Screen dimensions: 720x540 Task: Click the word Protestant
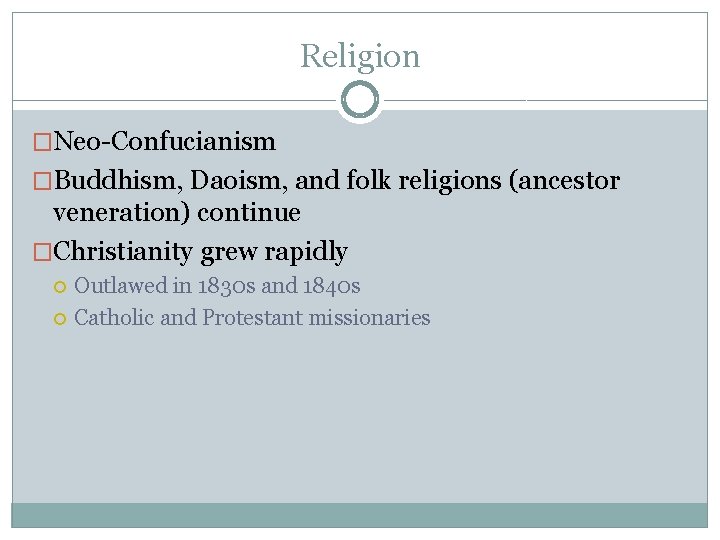pyautogui.click(x=253, y=318)
